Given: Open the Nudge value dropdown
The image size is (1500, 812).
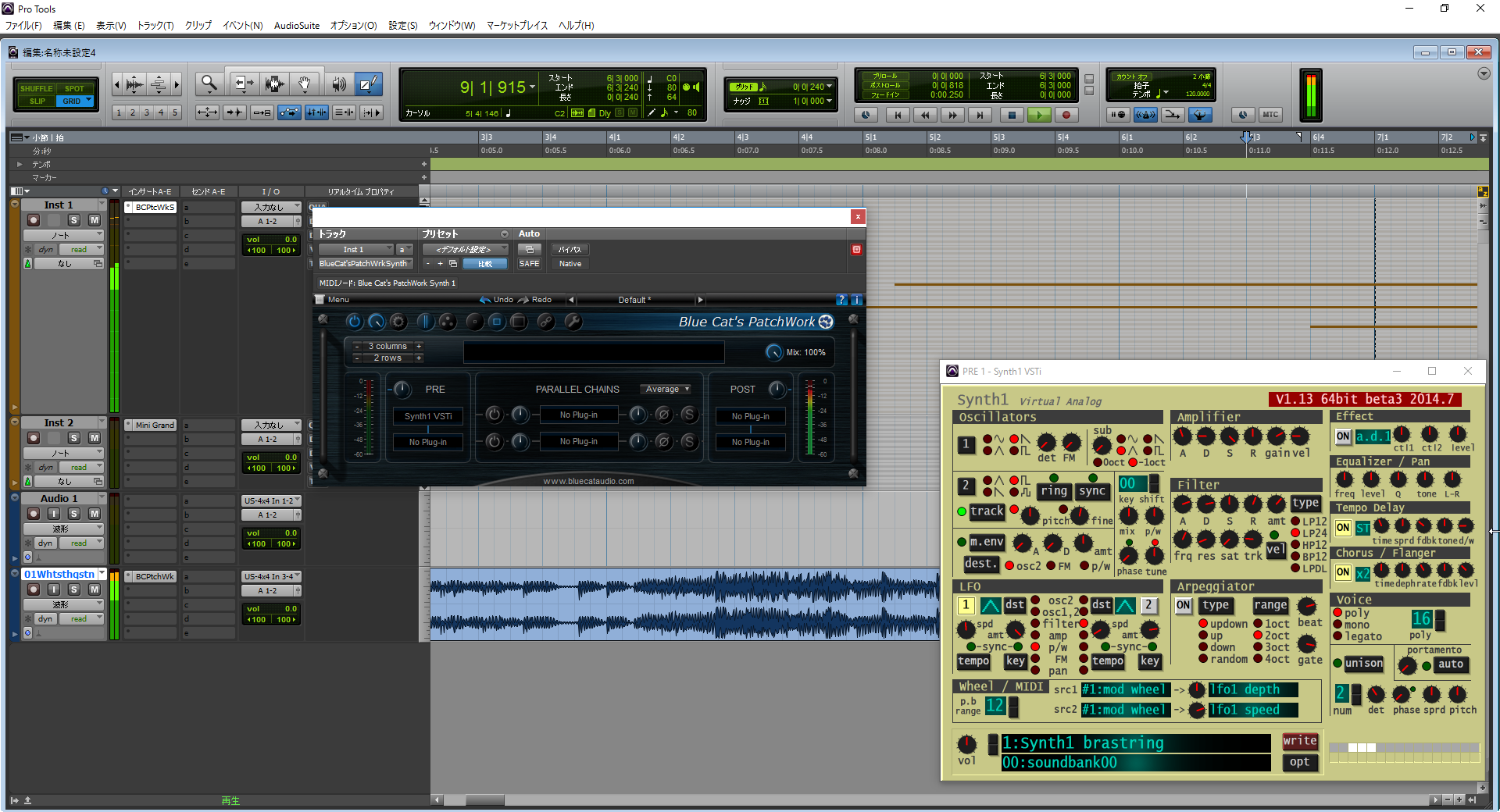Looking at the screenshot, I should coord(829,101).
